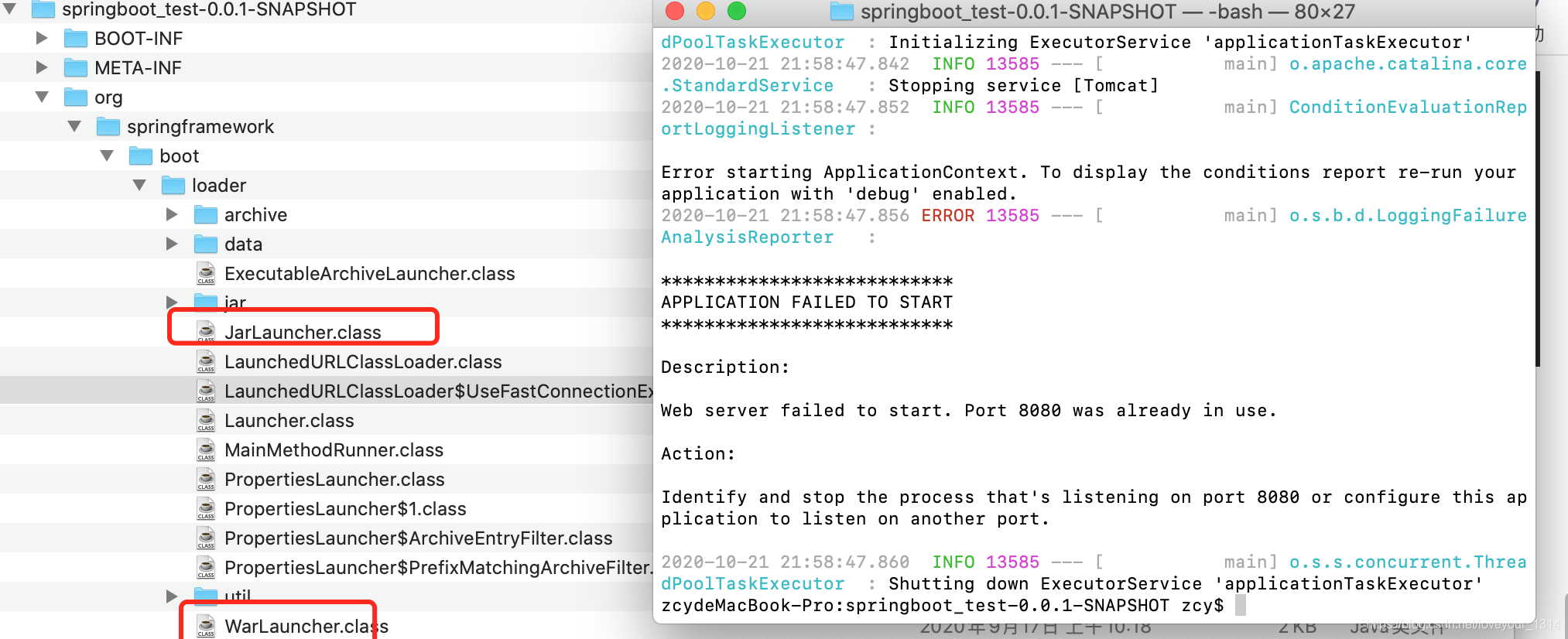Select the loader folder icon
1568x639 pixels.
pos(173,185)
